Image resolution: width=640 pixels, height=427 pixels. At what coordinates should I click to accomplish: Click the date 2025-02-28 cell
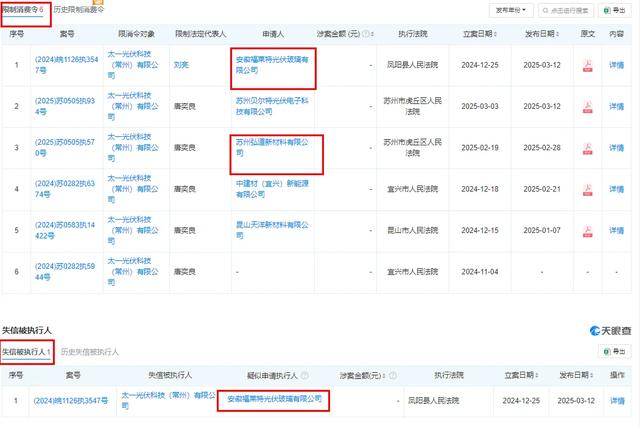point(542,148)
